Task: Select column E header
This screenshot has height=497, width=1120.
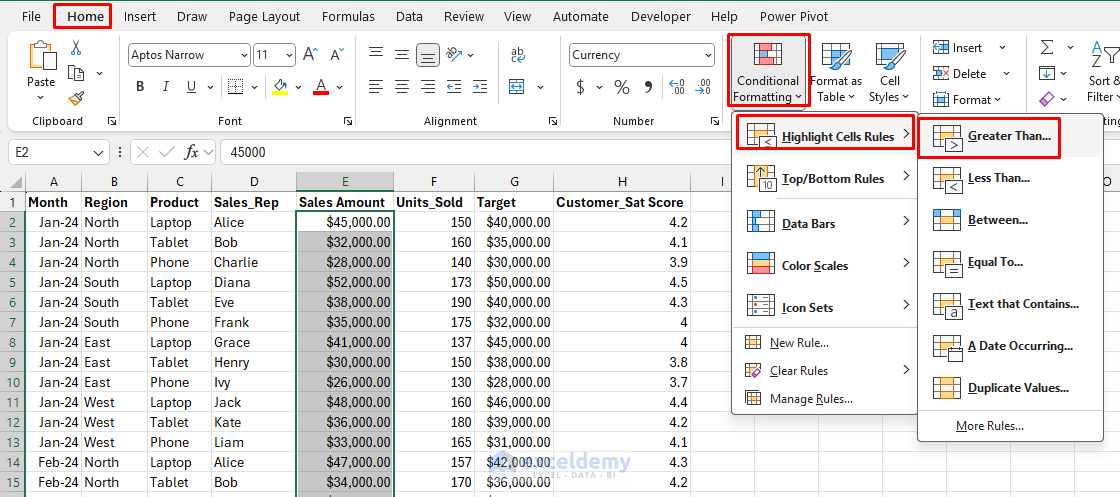Action: [344, 181]
